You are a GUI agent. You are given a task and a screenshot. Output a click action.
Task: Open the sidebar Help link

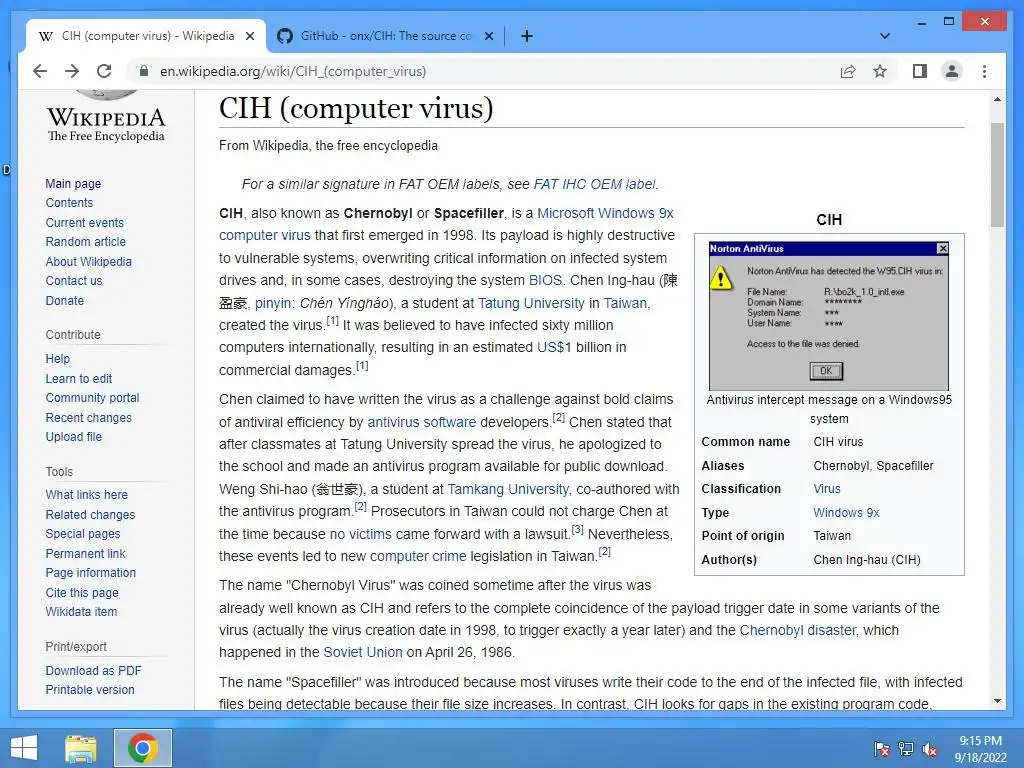(57, 359)
